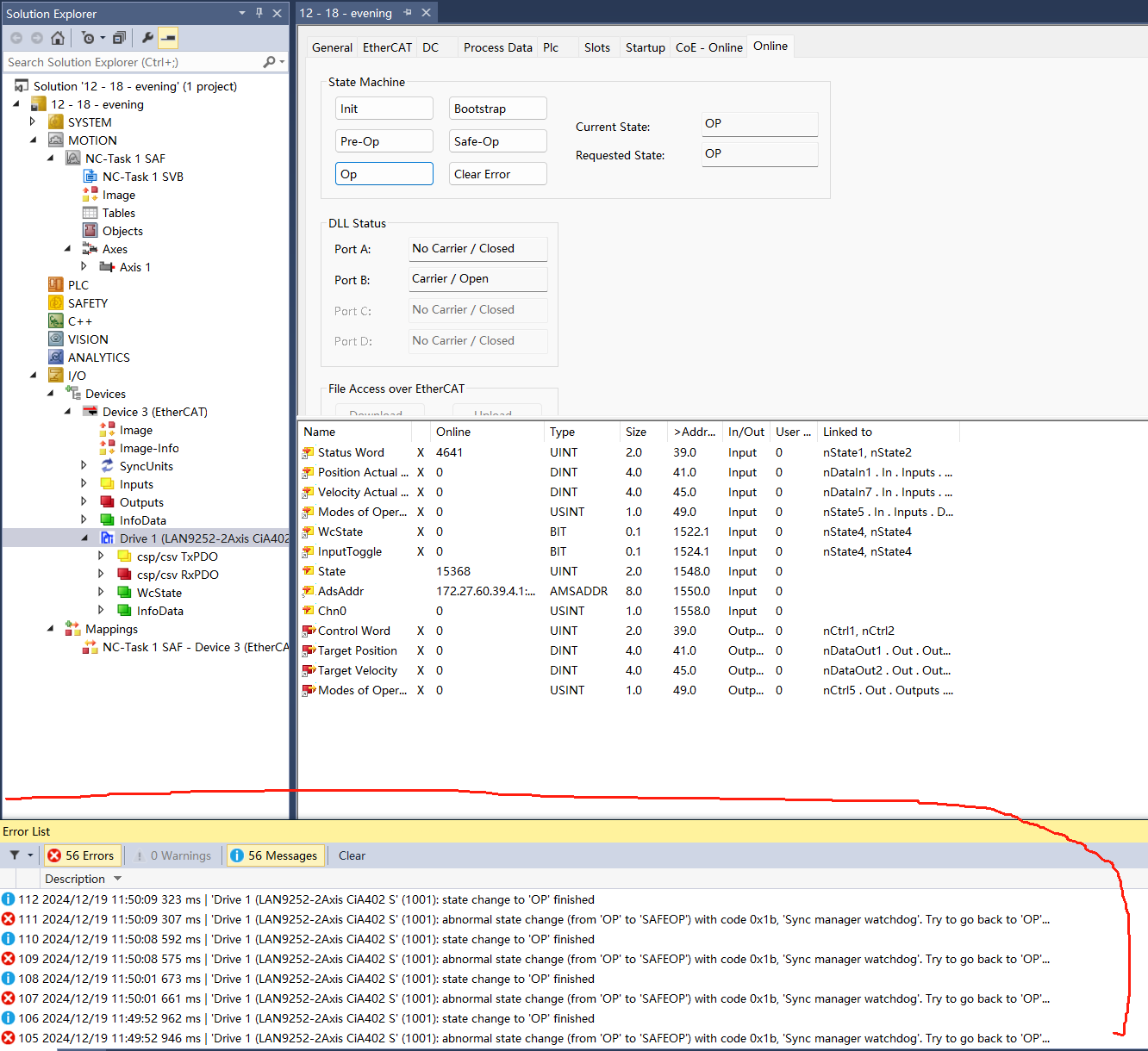
Task: Toggle the 56 Errors filter
Action: (81, 855)
